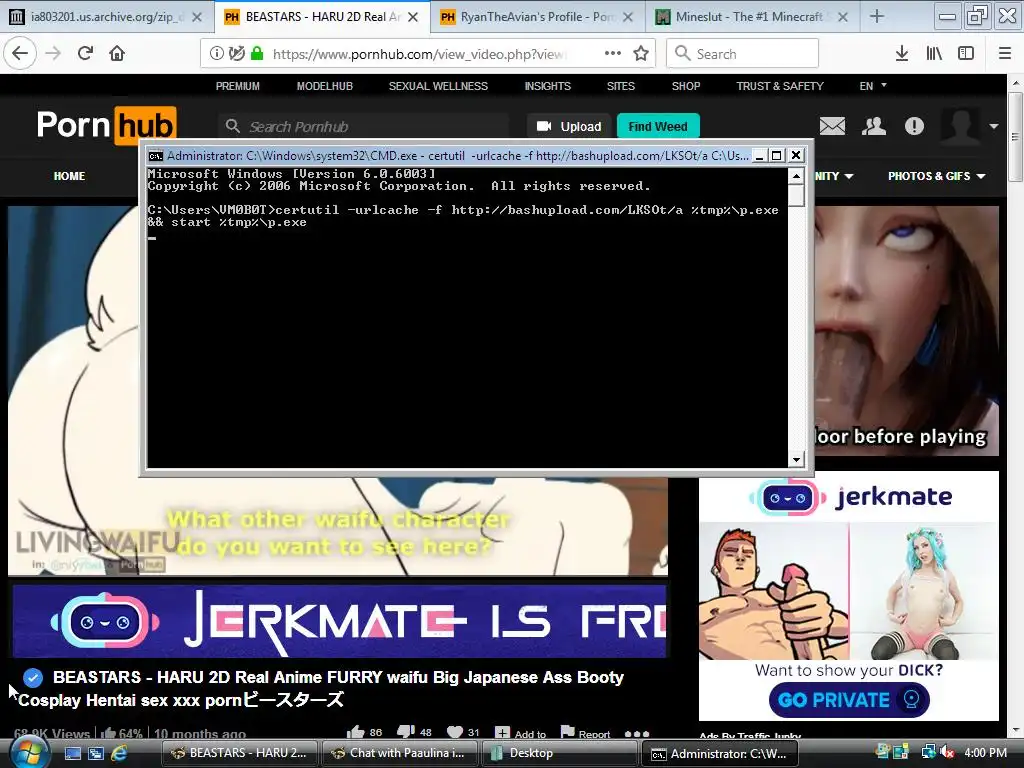Screen dimensions: 1024x768
Task: Click the Upload button
Action: 569,126
